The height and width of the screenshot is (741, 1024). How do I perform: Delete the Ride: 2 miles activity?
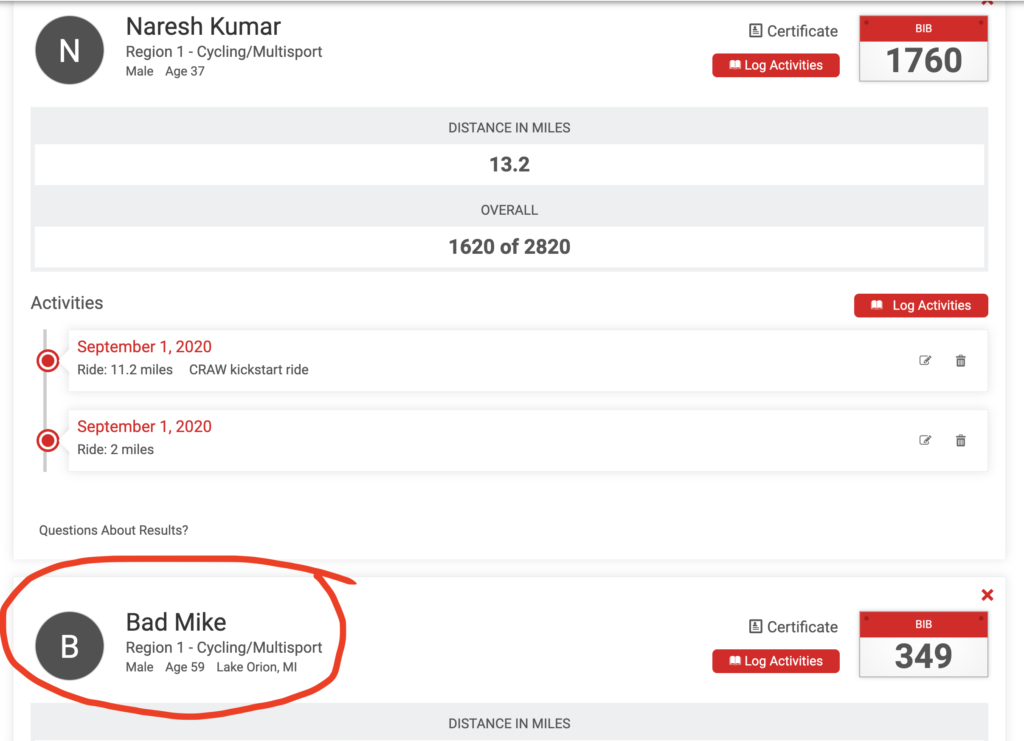(x=961, y=440)
